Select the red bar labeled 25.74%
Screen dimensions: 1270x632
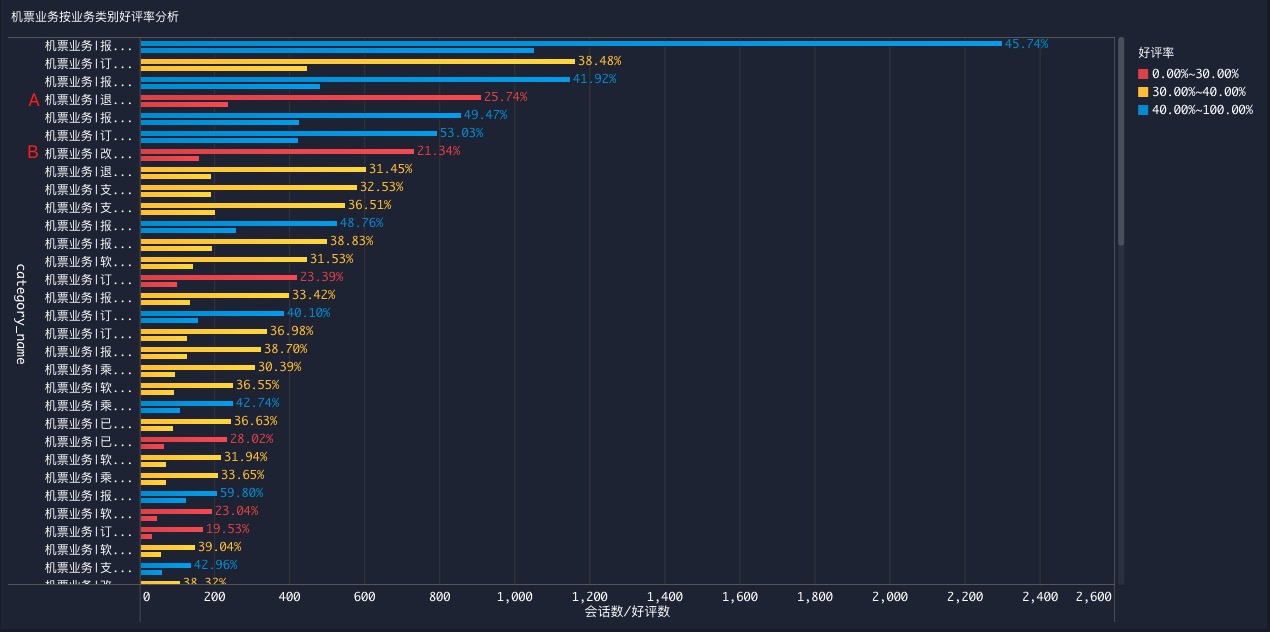[x=310, y=97]
